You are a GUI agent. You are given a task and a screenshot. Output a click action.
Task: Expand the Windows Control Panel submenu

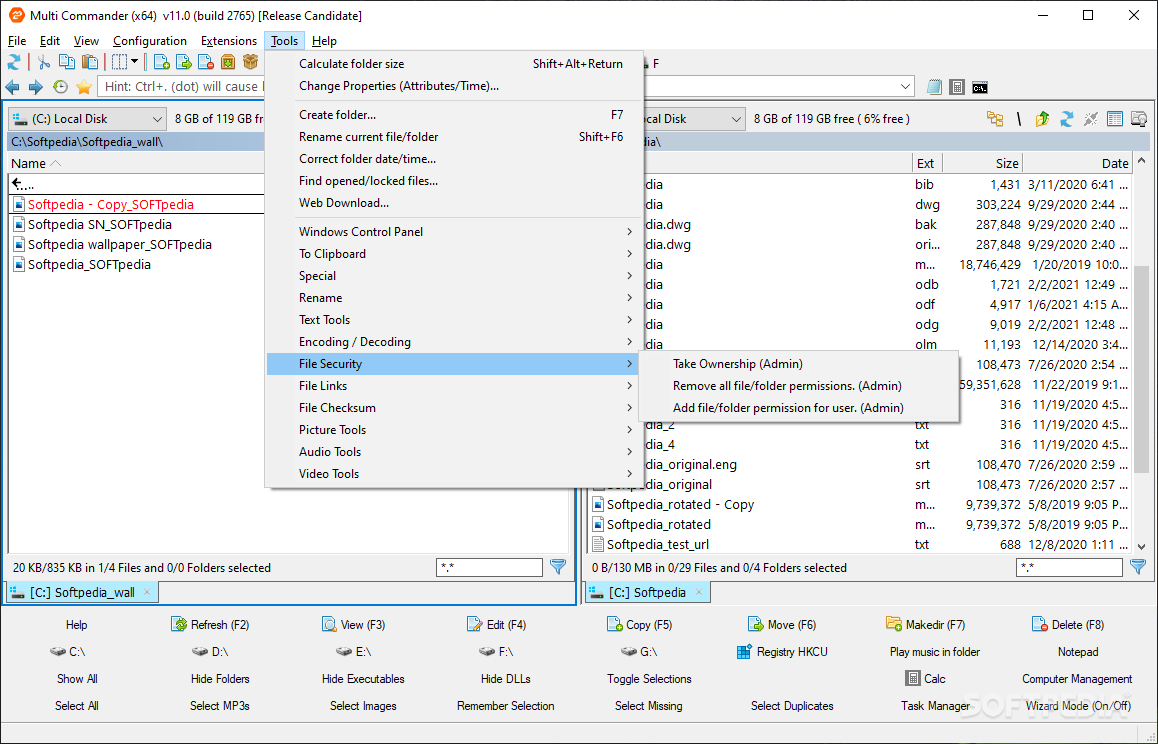pyautogui.click(x=455, y=231)
